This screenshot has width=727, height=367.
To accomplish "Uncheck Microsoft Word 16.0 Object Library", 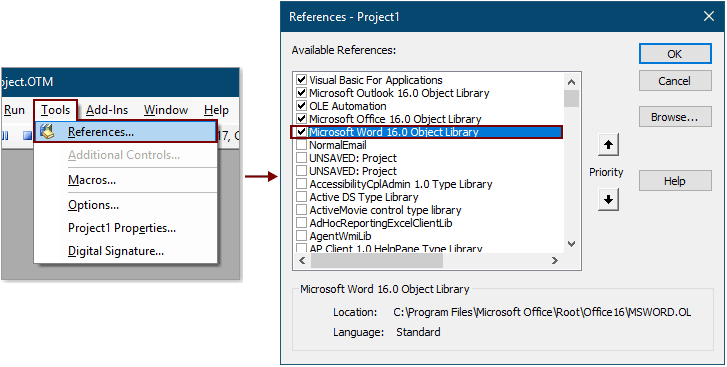I will (x=301, y=132).
